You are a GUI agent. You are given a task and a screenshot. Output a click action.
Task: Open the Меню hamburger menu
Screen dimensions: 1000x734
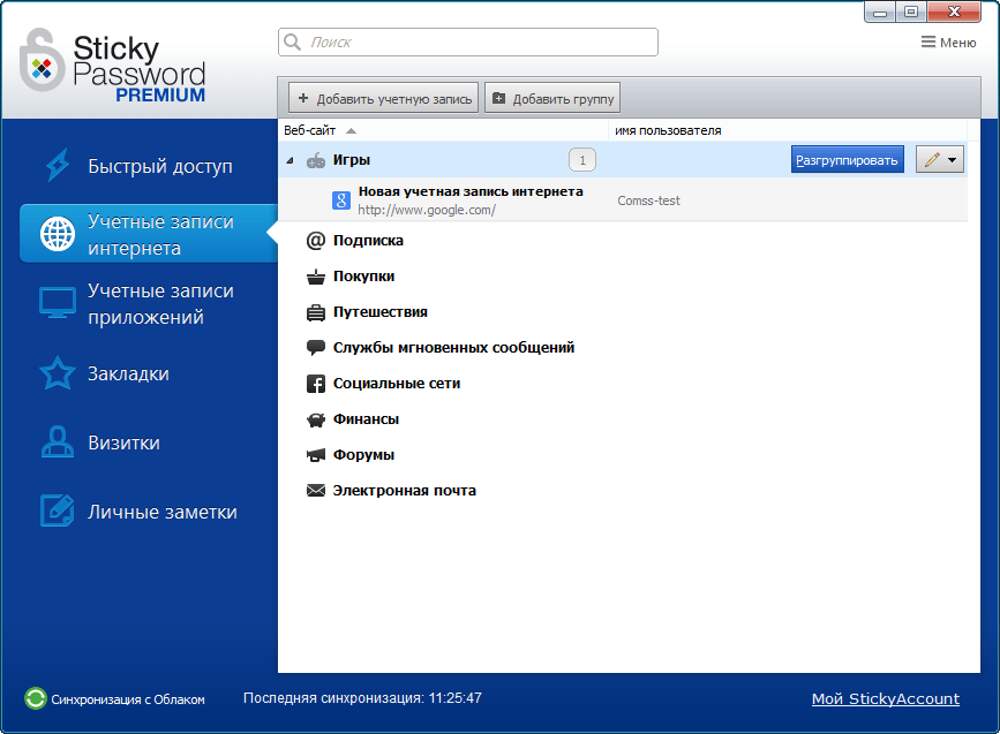[948, 42]
